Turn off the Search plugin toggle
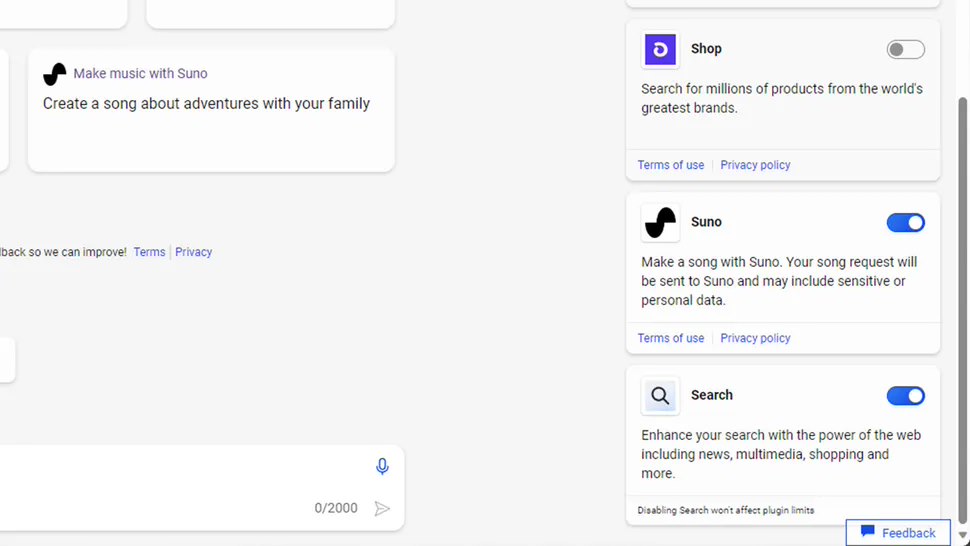Viewport: 970px width, 546px height. click(x=905, y=396)
